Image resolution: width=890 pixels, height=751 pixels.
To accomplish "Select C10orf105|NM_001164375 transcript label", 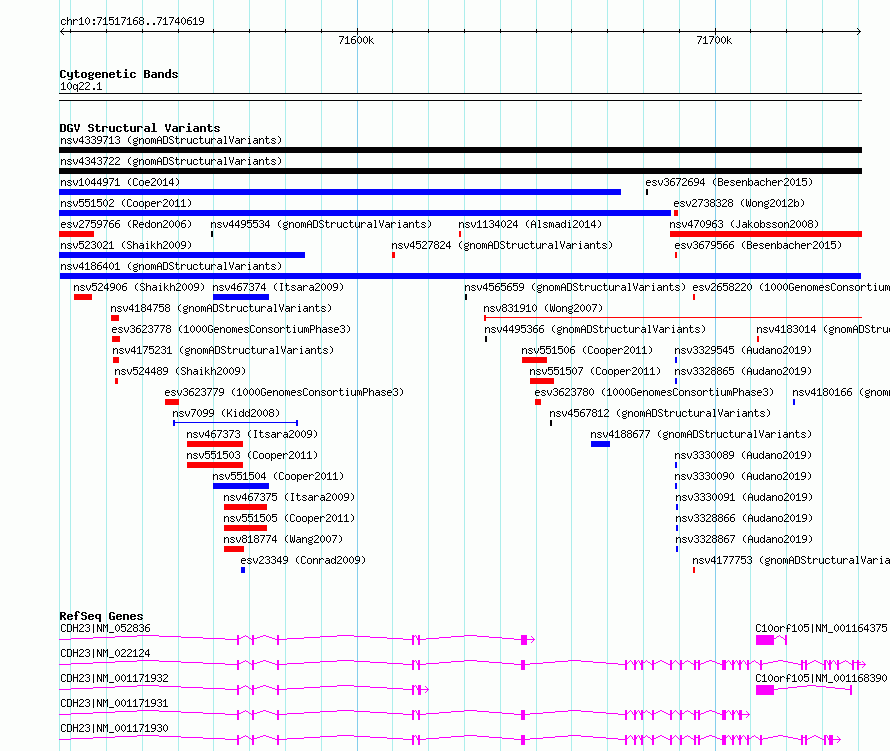I will (x=821, y=628).
